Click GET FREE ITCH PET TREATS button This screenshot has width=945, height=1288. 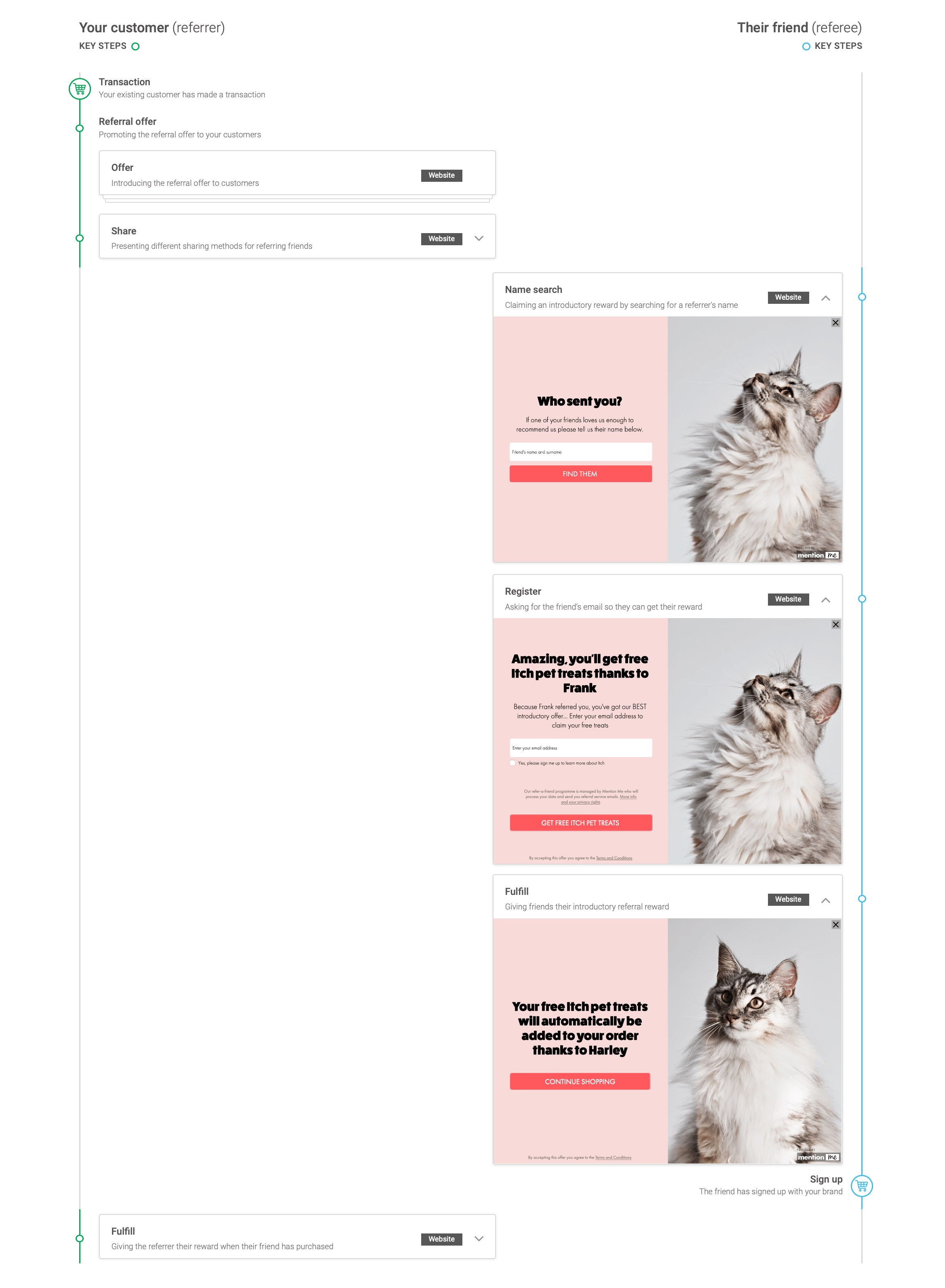[x=580, y=824]
